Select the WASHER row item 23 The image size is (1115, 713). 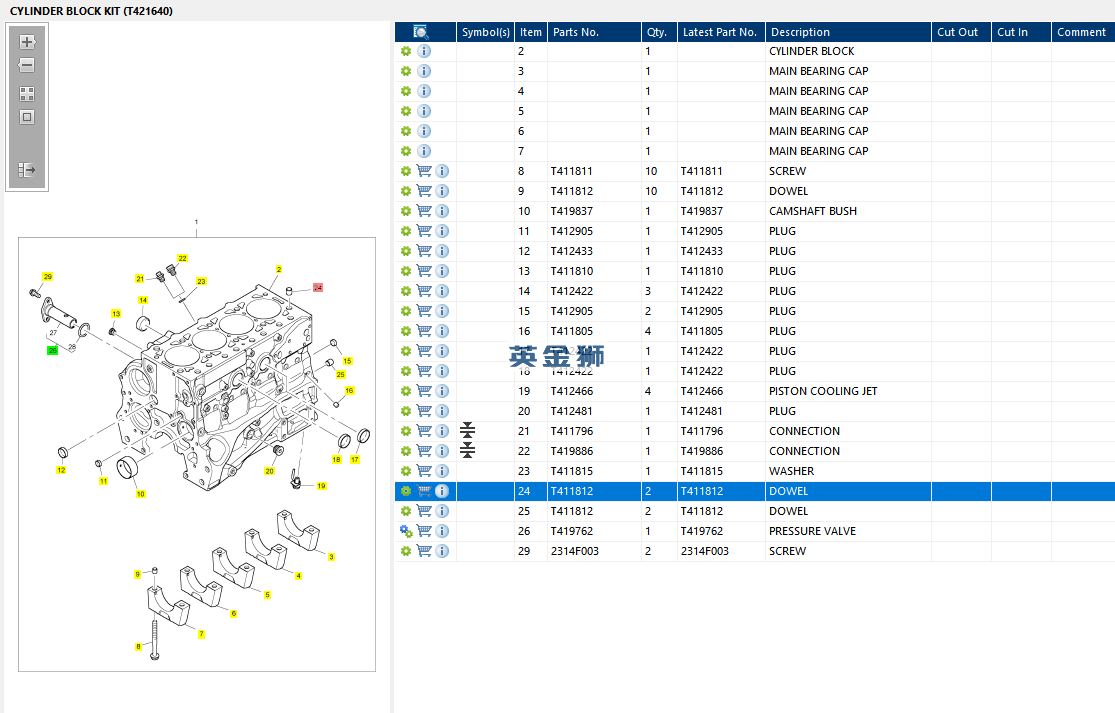click(x=790, y=471)
